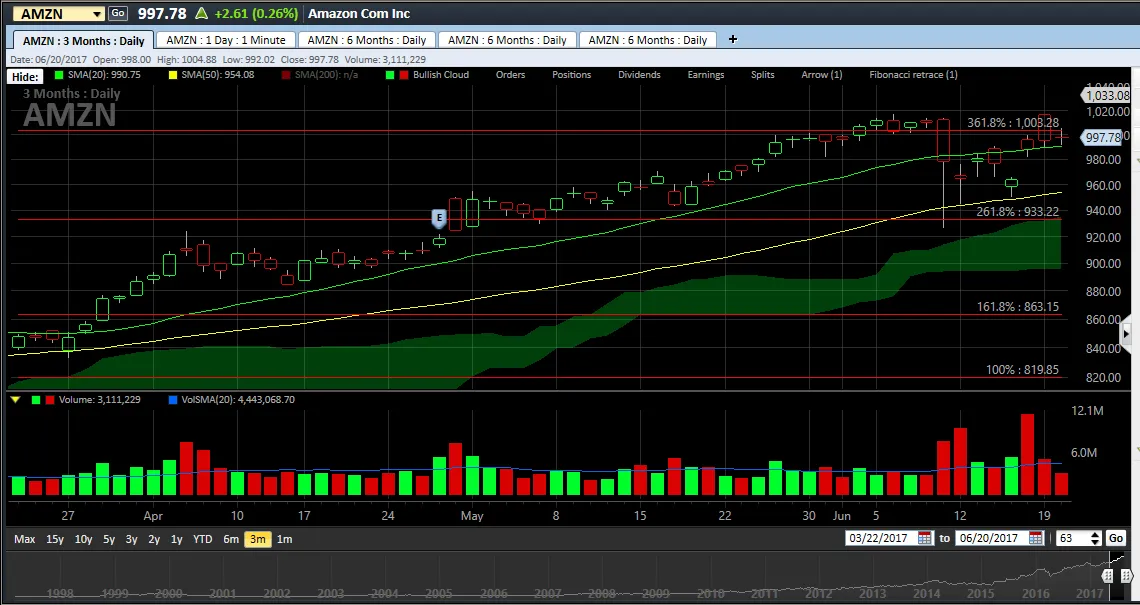This screenshot has width=1140, height=605.
Task: Click the Go button beside ticker box
Action: click(118, 13)
